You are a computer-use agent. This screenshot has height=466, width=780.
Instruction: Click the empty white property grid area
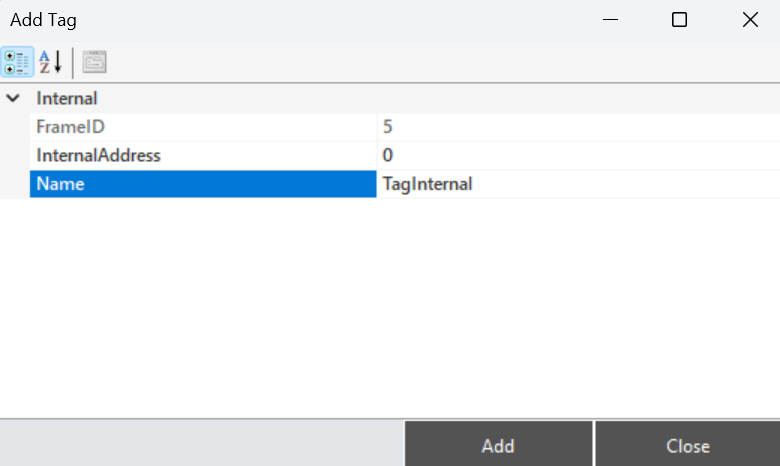point(390,307)
